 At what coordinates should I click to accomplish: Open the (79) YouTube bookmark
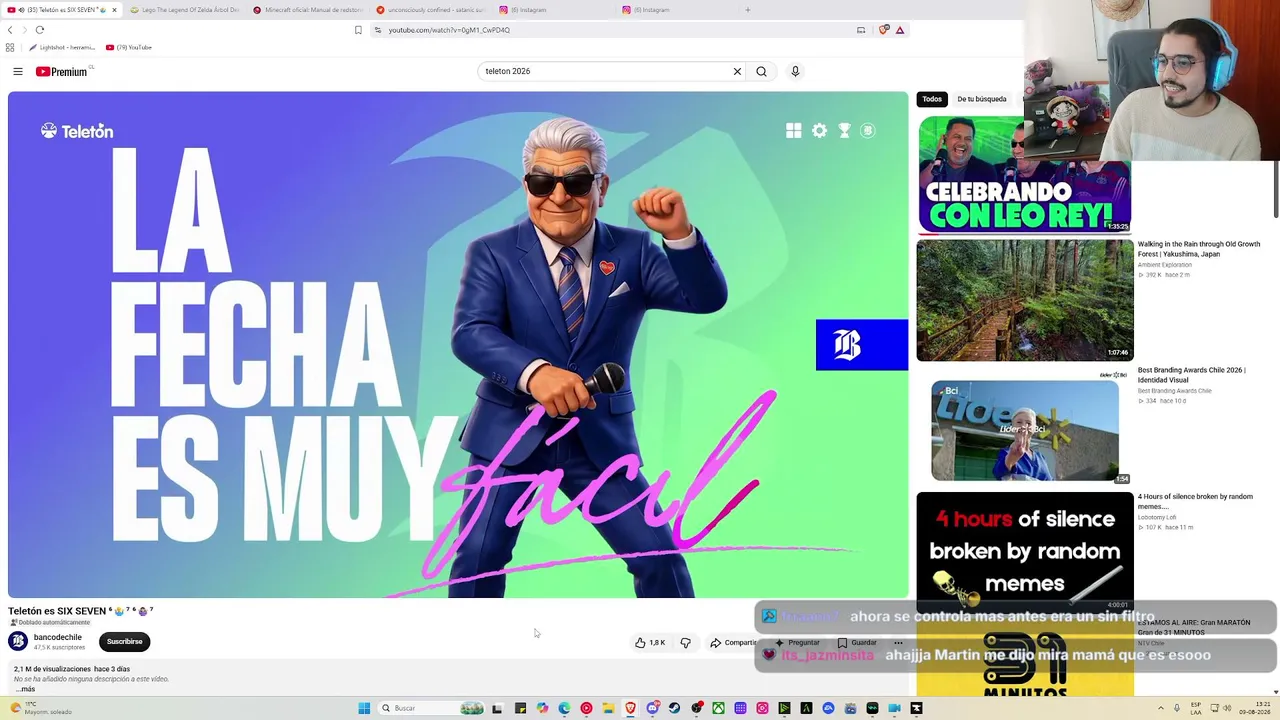pos(129,47)
